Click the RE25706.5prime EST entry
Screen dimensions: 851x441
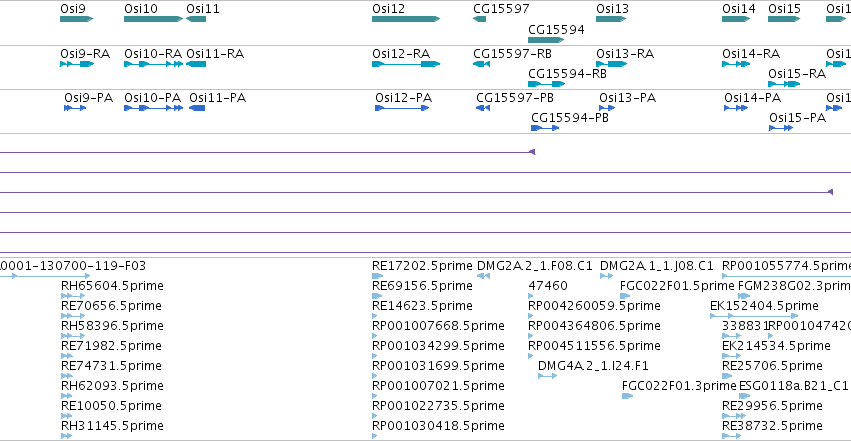[772, 366]
